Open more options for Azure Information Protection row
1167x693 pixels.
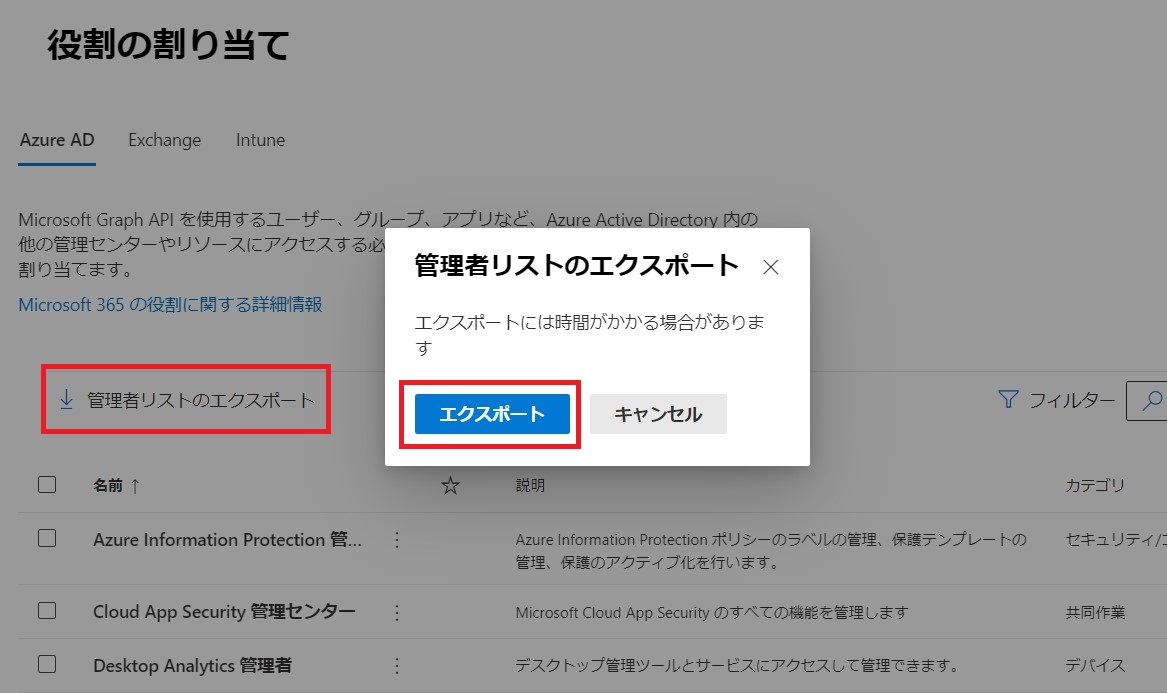point(397,540)
